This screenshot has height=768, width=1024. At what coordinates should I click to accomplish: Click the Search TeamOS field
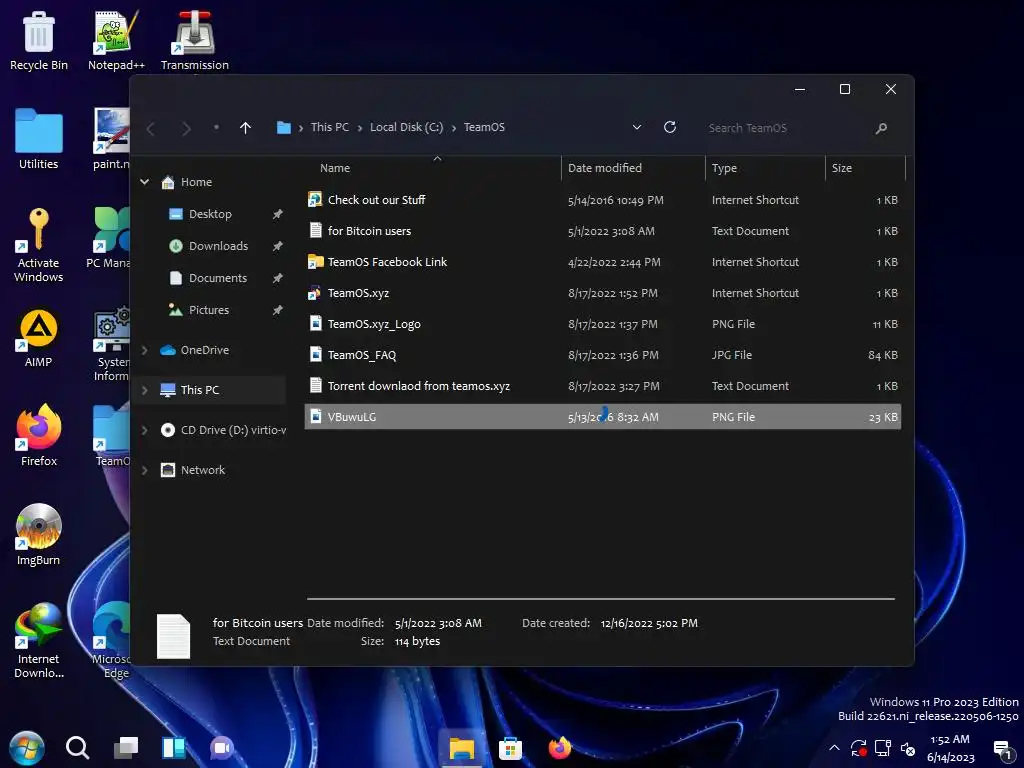click(x=787, y=128)
